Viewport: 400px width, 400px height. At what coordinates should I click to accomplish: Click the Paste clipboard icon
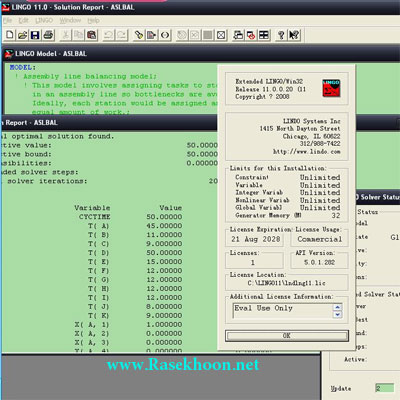(92, 35)
